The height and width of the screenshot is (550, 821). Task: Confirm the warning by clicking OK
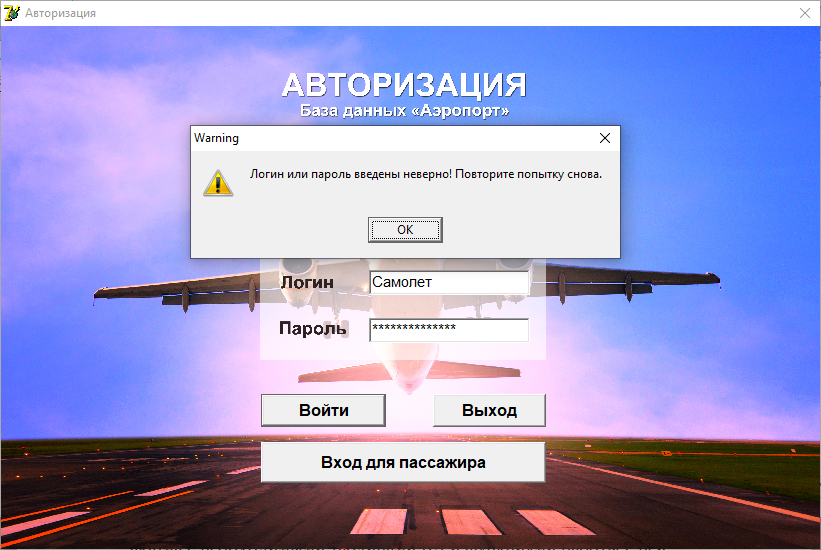point(405,229)
